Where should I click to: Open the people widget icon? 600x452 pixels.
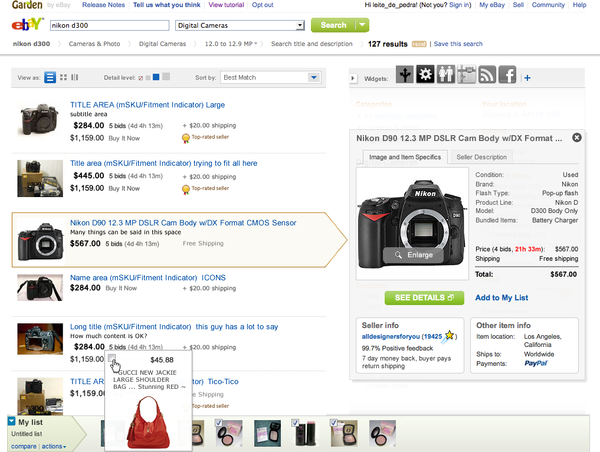point(446,74)
